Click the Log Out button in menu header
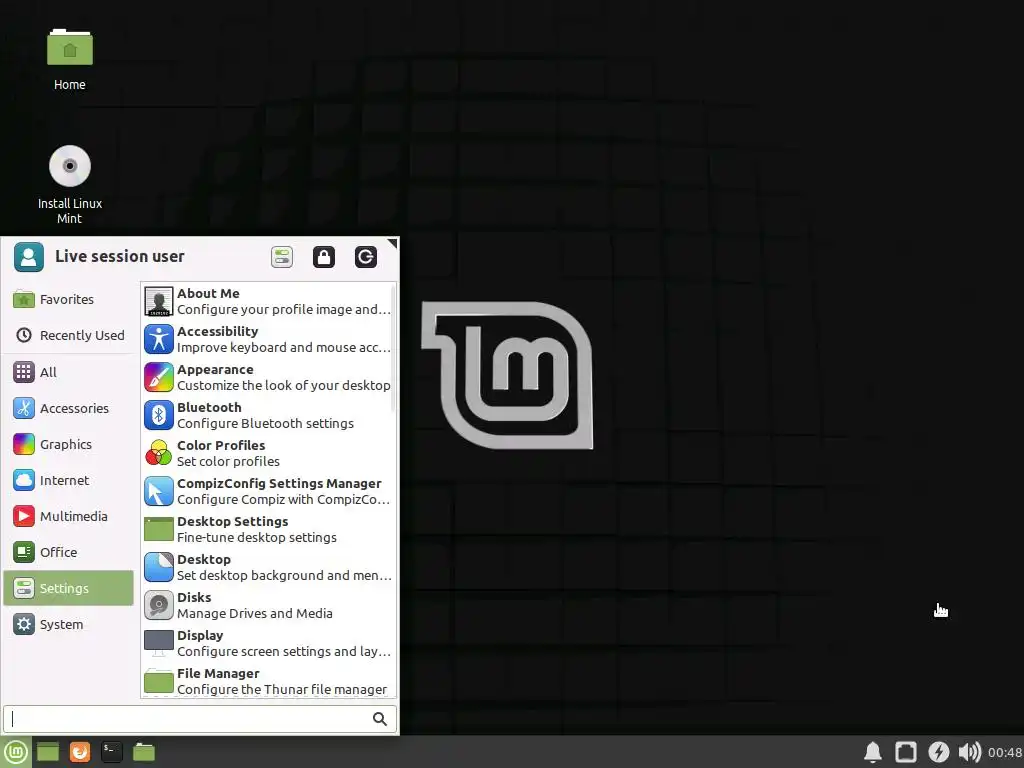This screenshot has width=1024, height=768. [366, 257]
